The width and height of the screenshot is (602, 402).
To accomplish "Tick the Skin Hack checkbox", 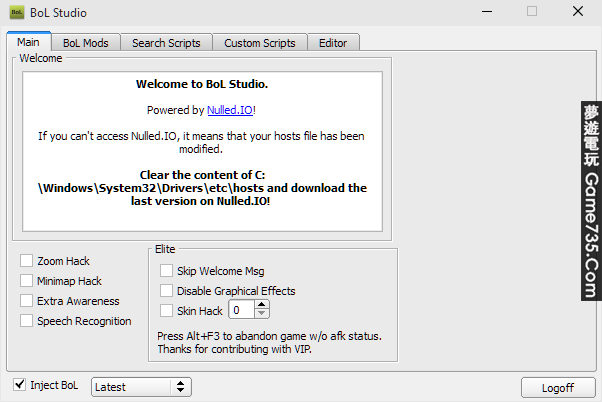I will tap(166, 310).
